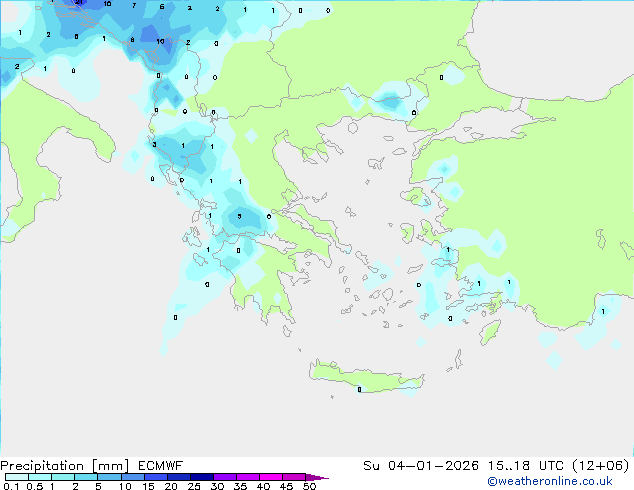
Task: Click the "7" precipitation value on the map
Action: coord(134,6)
